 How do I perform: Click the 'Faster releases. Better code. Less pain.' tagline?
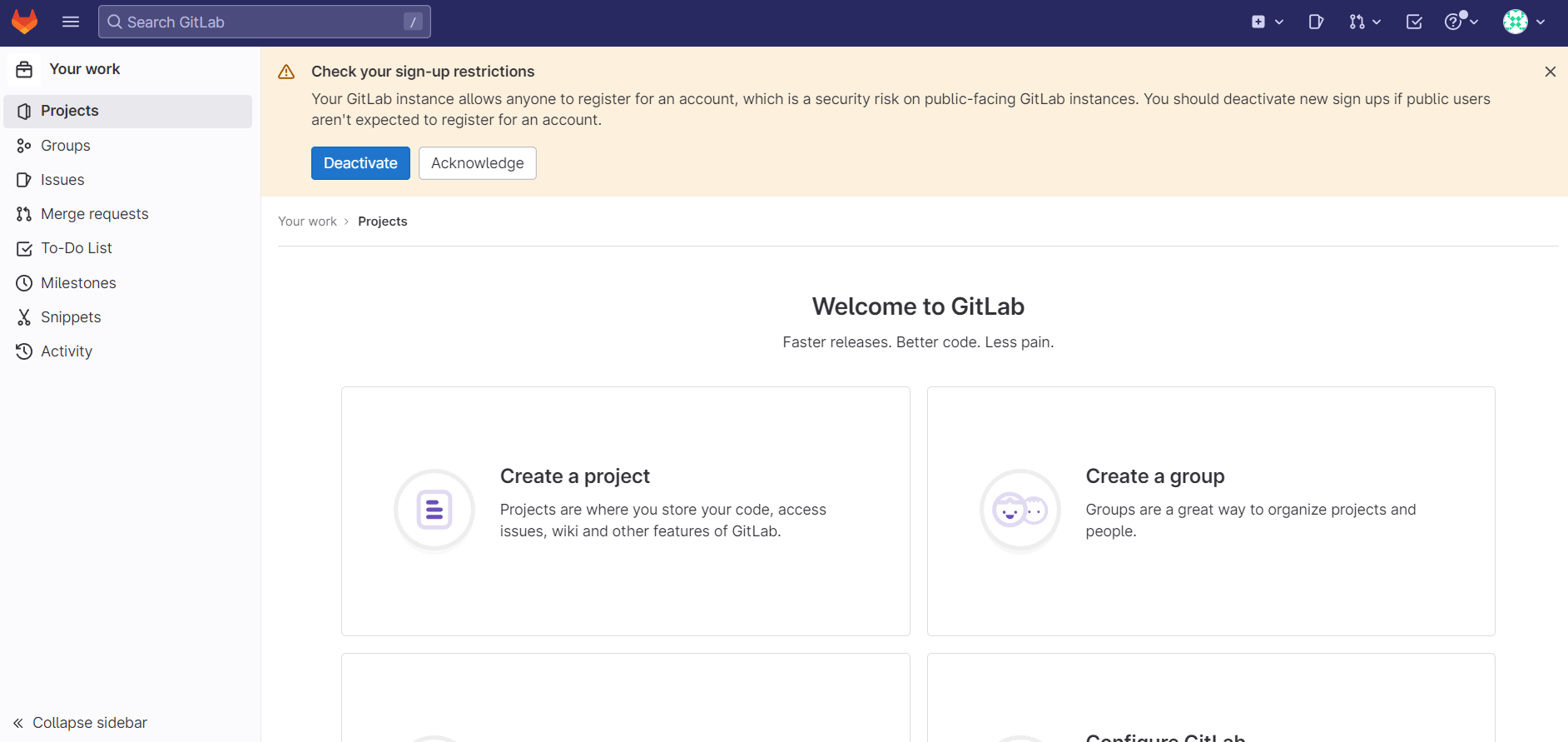coord(918,342)
